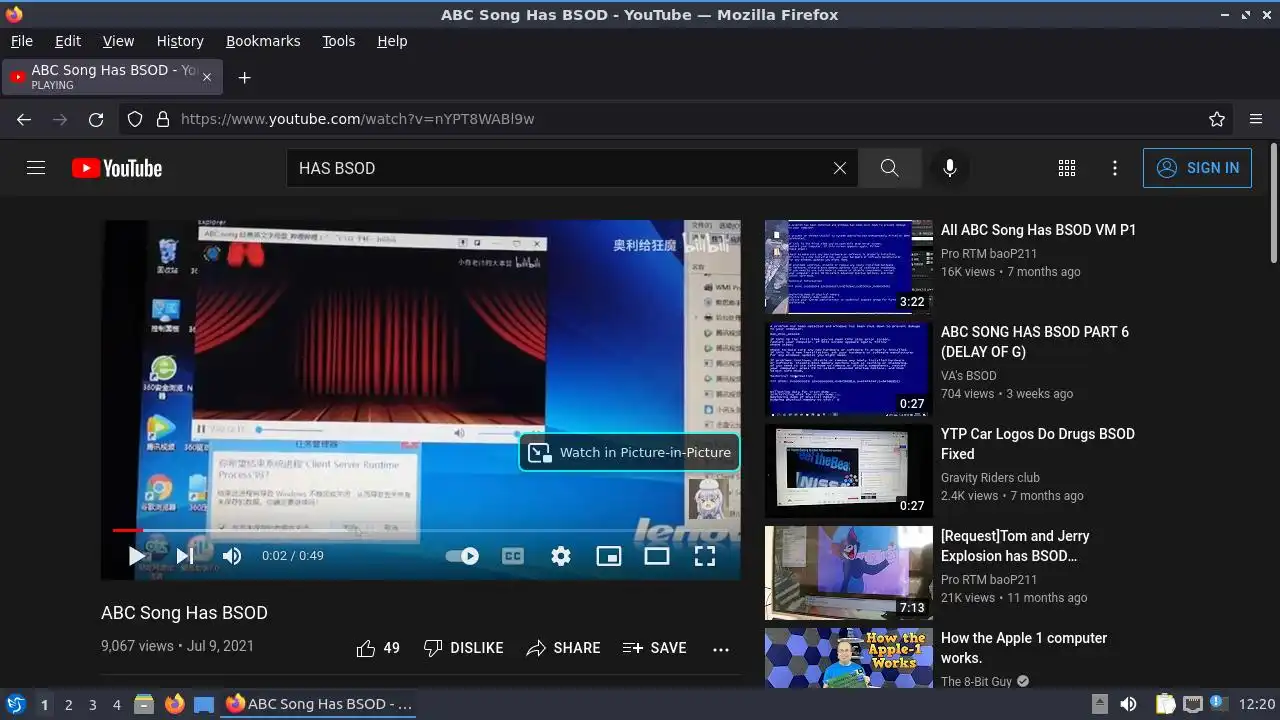Open YouTube guide hamburger menu
This screenshot has width=1280, height=720.
click(36, 168)
